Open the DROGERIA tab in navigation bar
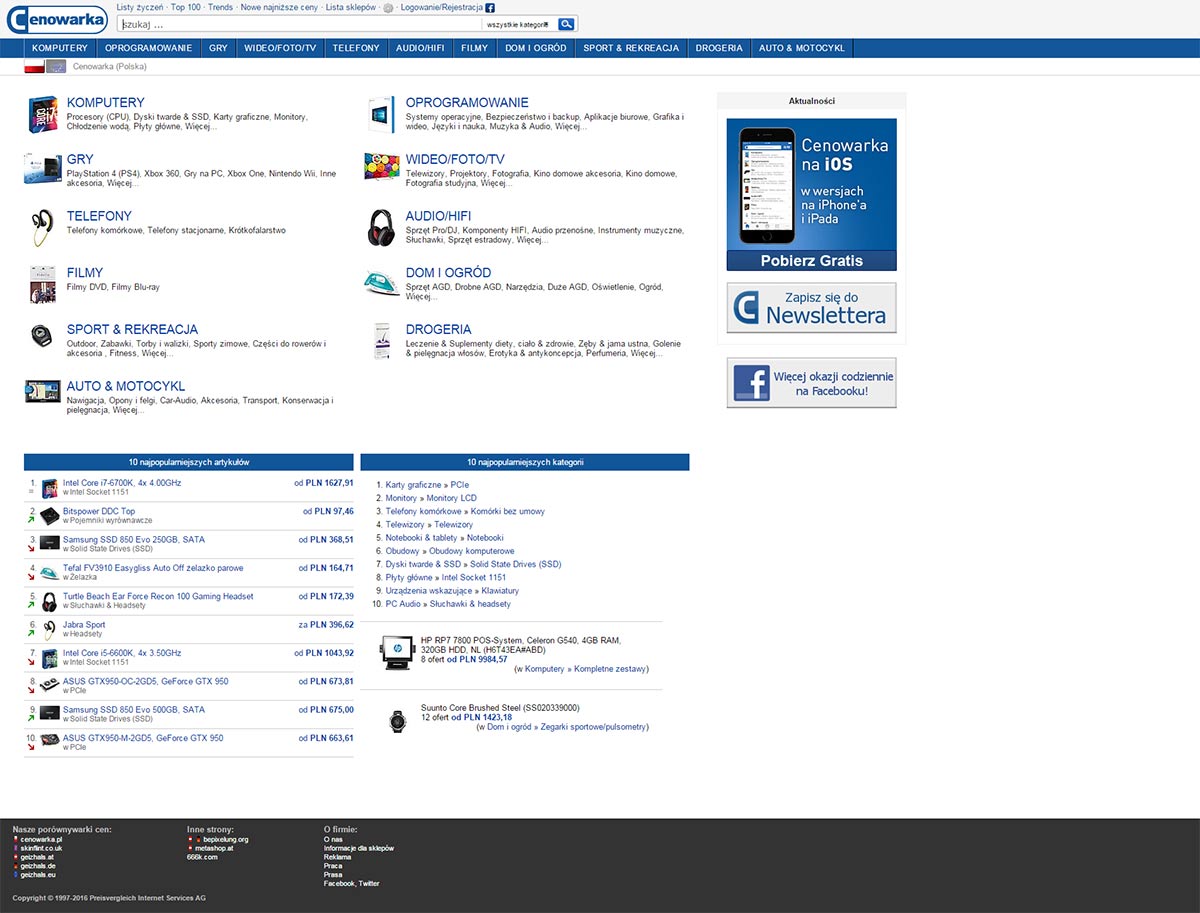The image size is (1200, 913). pyautogui.click(x=719, y=48)
